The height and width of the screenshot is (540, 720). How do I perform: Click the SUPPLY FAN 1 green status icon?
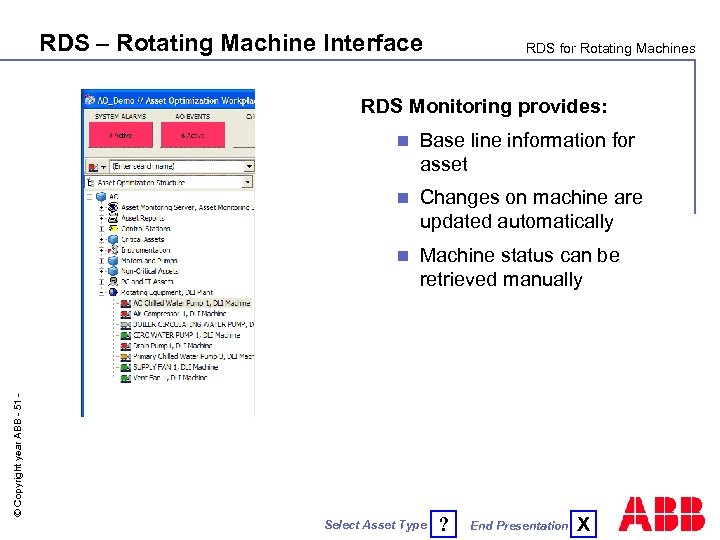click(x=125, y=368)
